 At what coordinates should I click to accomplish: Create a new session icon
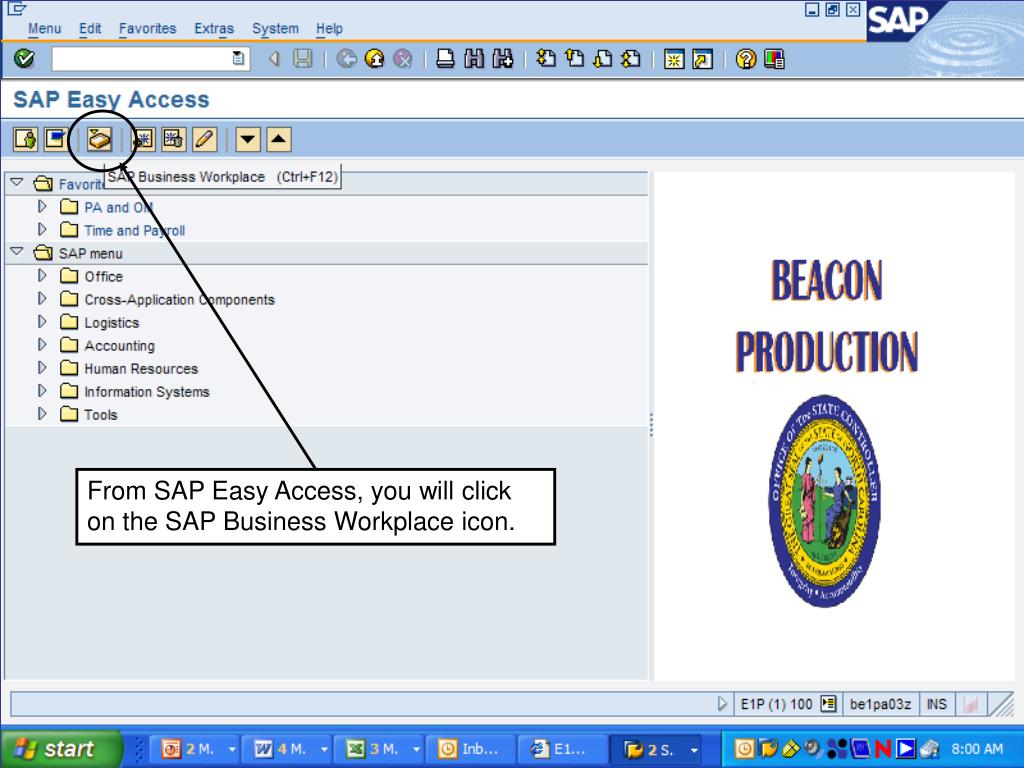click(674, 59)
